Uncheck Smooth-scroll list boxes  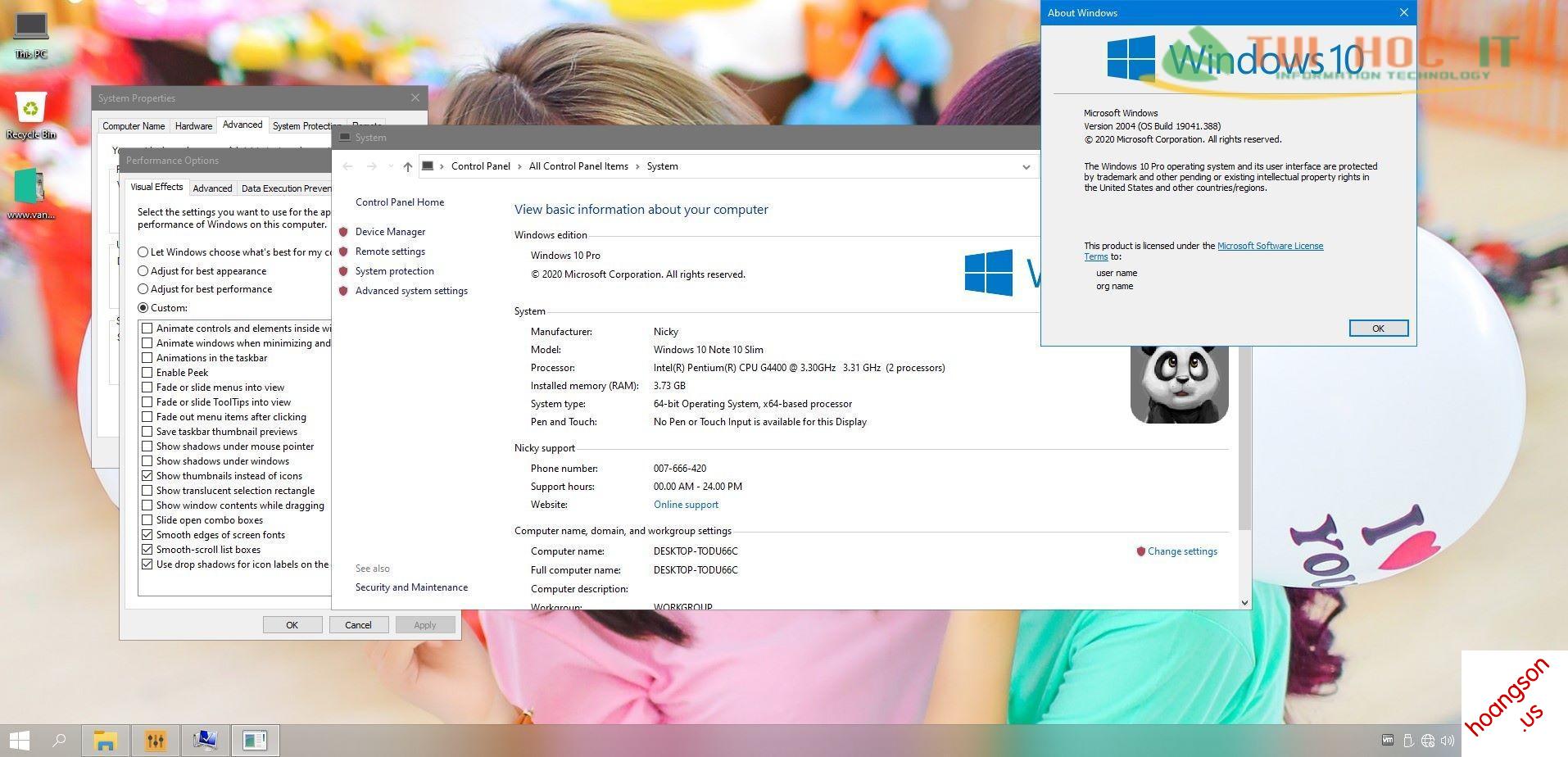click(x=147, y=550)
